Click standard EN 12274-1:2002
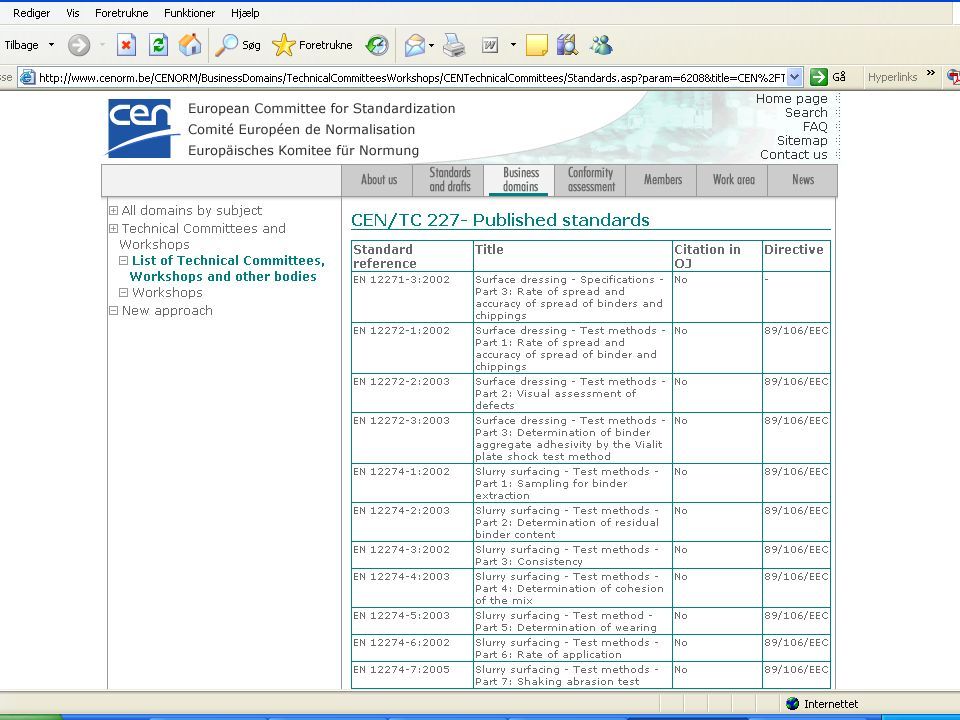The height and width of the screenshot is (720, 960). click(402, 471)
